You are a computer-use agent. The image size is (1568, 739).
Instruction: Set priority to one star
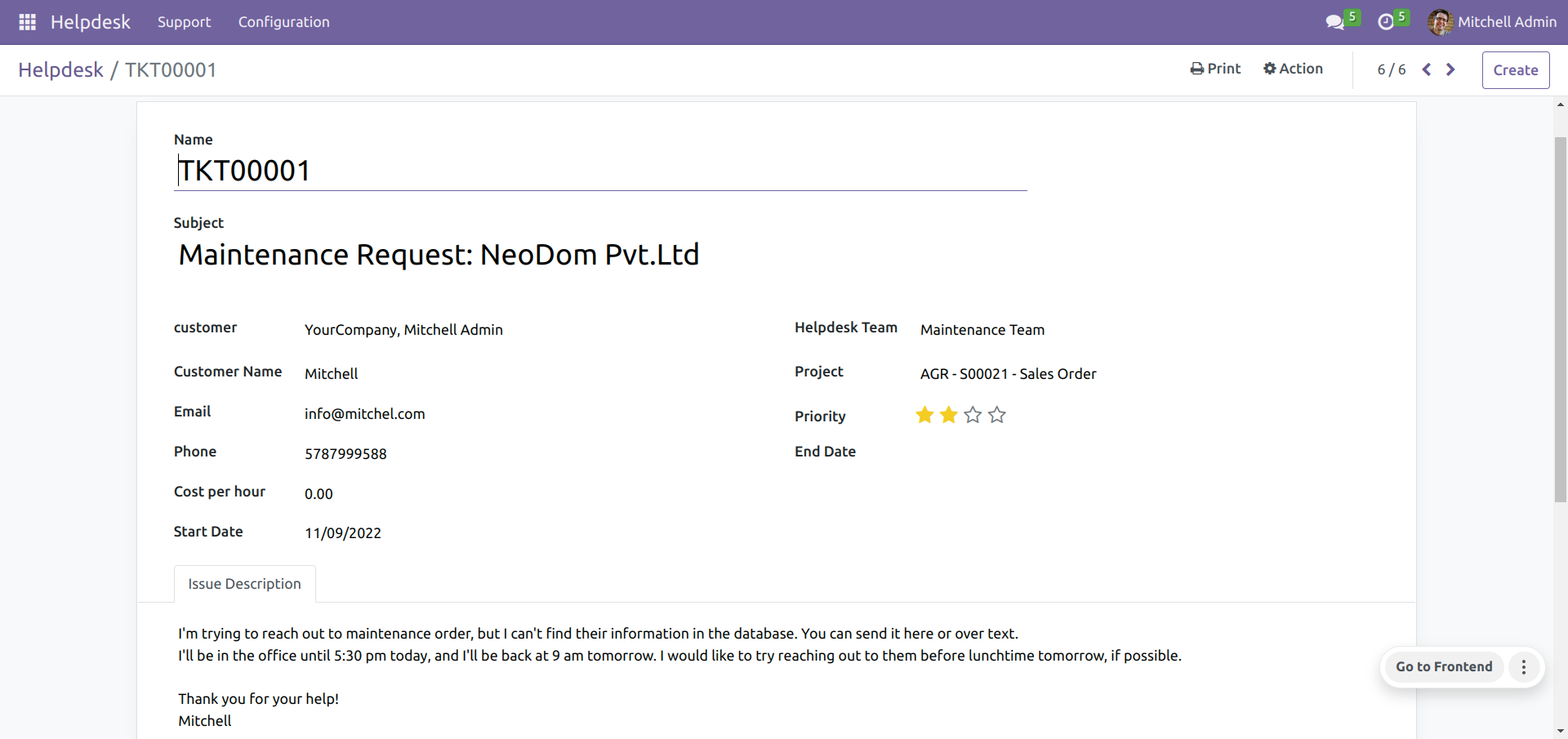924,415
